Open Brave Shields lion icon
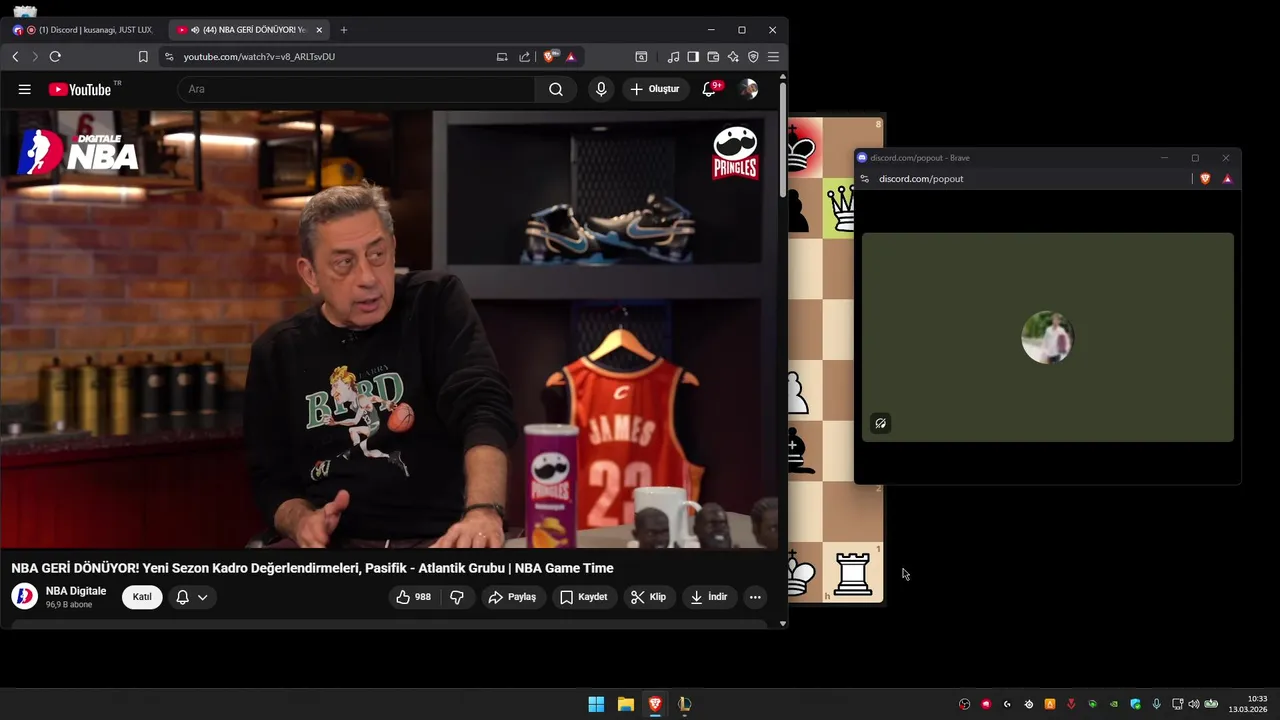Image resolution: width=1280 pixels, height=720 pixels. click(550, 57)
